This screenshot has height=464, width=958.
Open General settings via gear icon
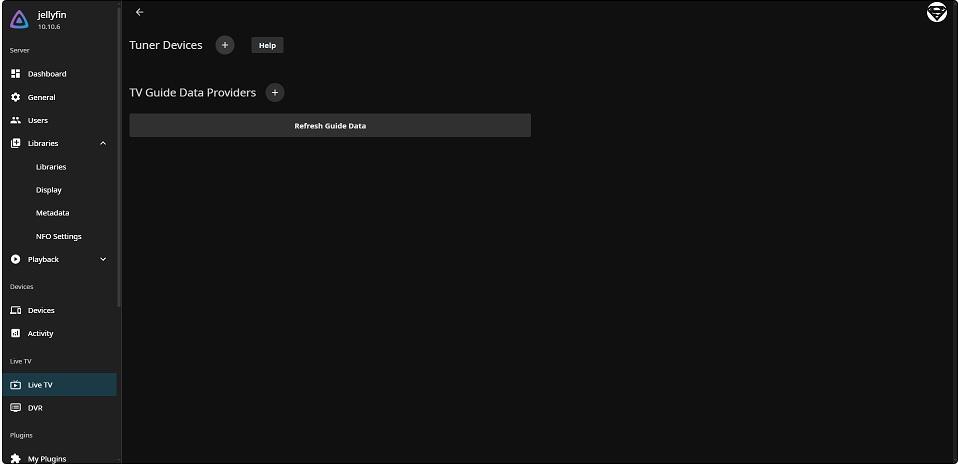[15, 97]
